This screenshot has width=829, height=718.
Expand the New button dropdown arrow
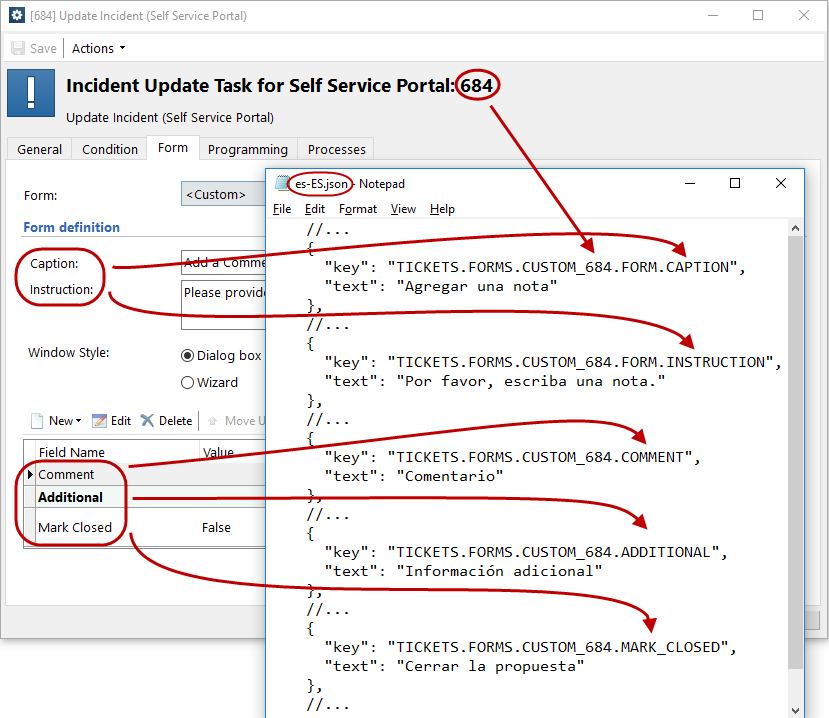[79, 421]
